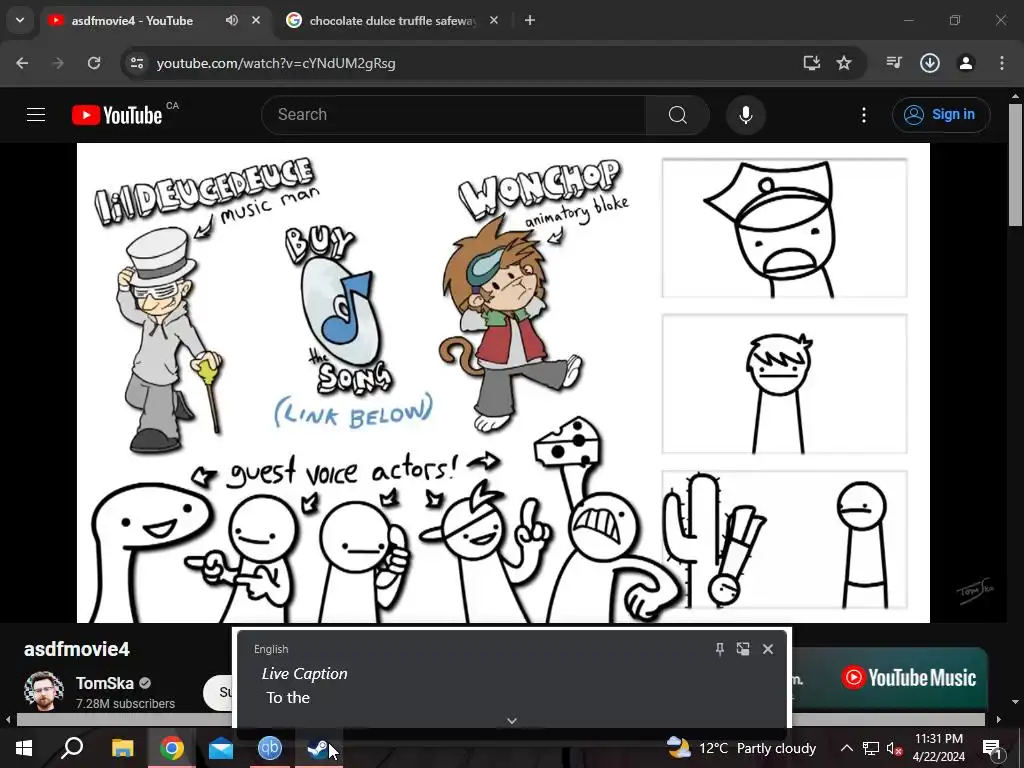Click Chrome icon in the taskbar
This screenshot has height=768, width=1024.
pos(171,748)
